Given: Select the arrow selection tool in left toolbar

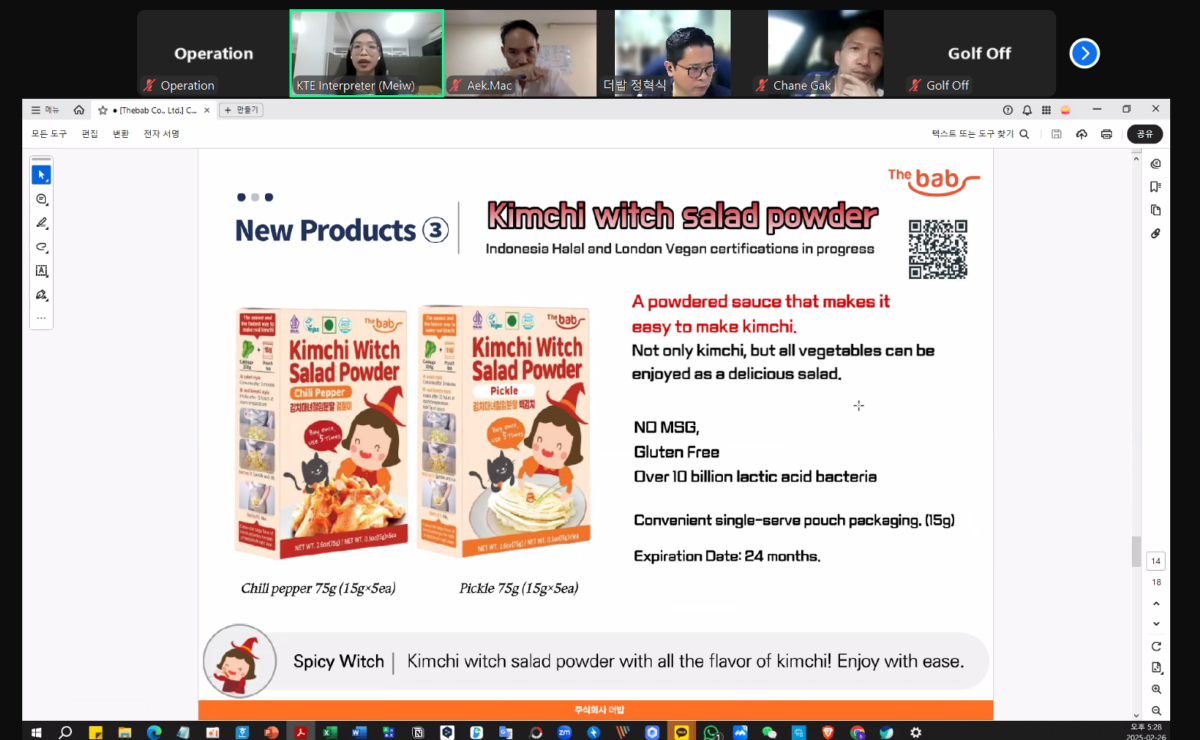Looking at the screenshot, I should coord(41,175).
